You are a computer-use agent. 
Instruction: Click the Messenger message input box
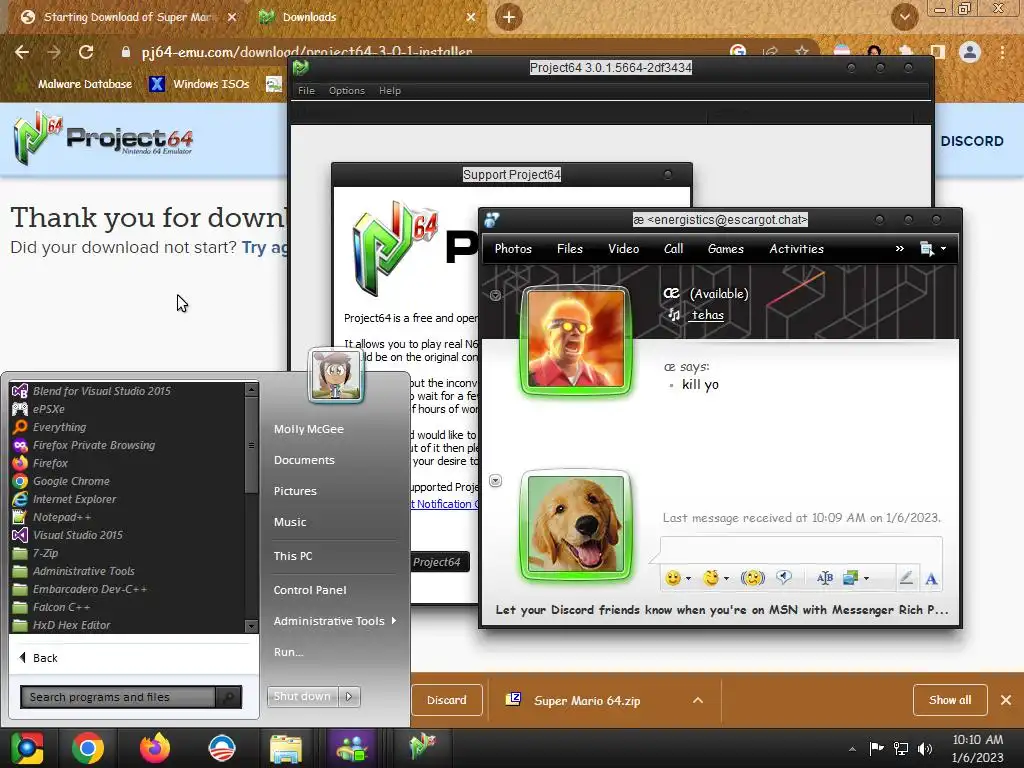(x=801, y=550)
